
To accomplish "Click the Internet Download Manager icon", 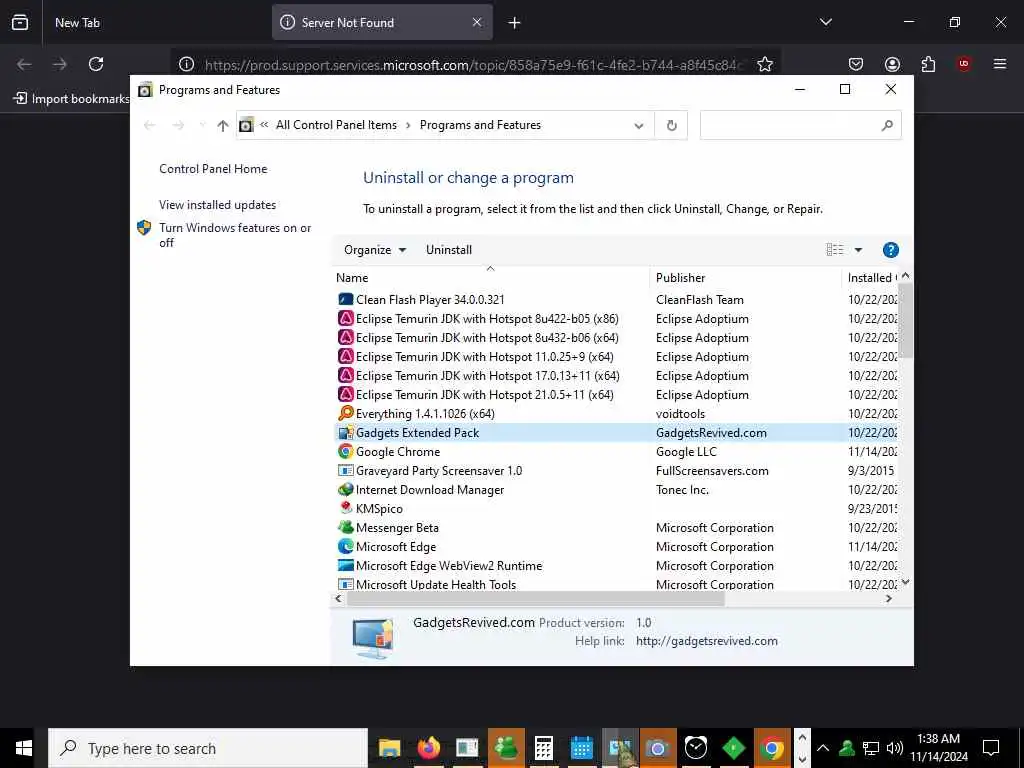I will pos(345,489).
